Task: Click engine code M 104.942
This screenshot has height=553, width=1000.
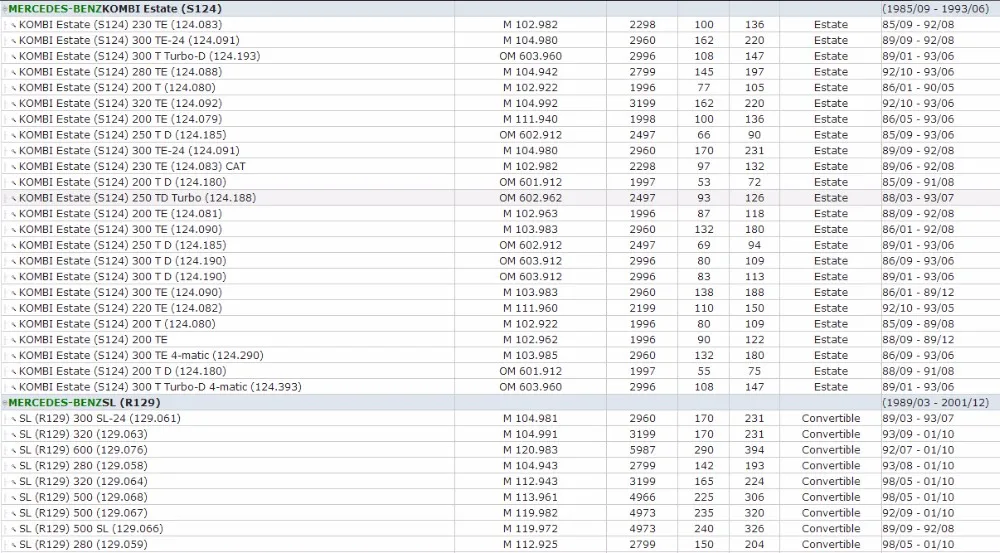Action: [530, 71]
